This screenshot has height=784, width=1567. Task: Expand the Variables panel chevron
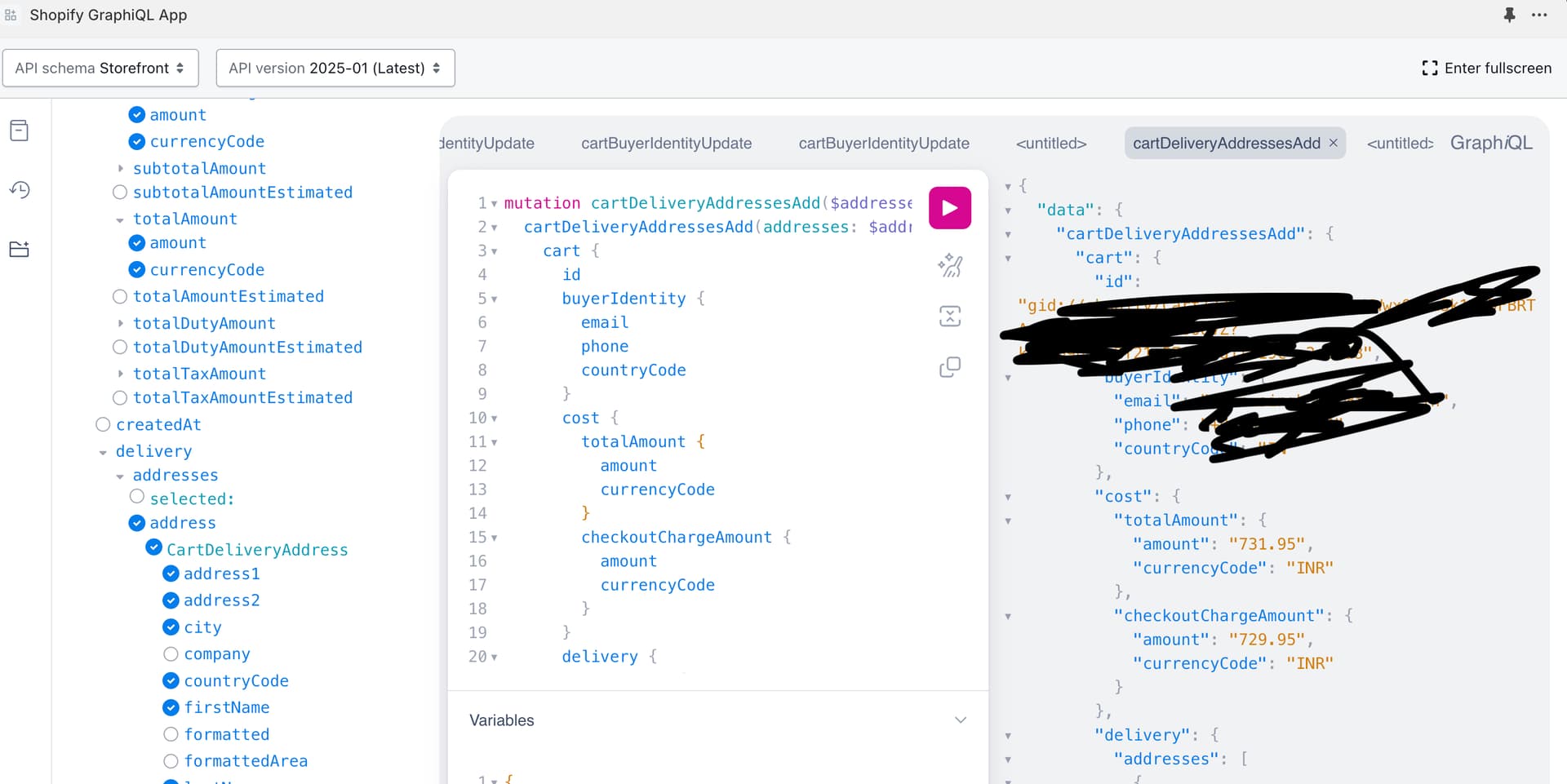[961, 720]
